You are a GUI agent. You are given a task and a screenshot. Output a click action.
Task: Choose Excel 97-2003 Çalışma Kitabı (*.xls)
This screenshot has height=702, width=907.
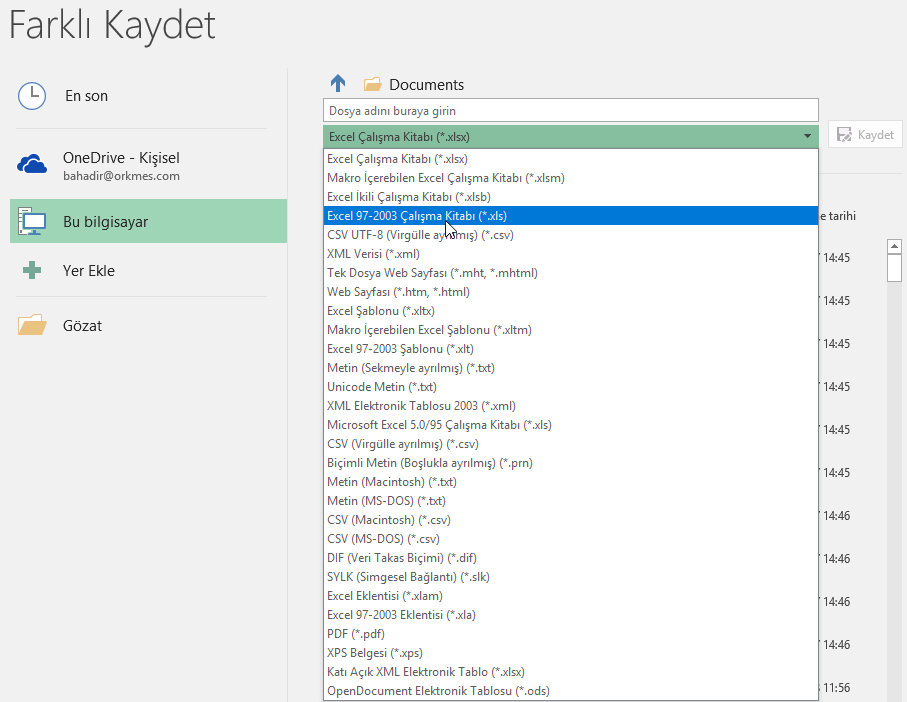click(571, 216)
